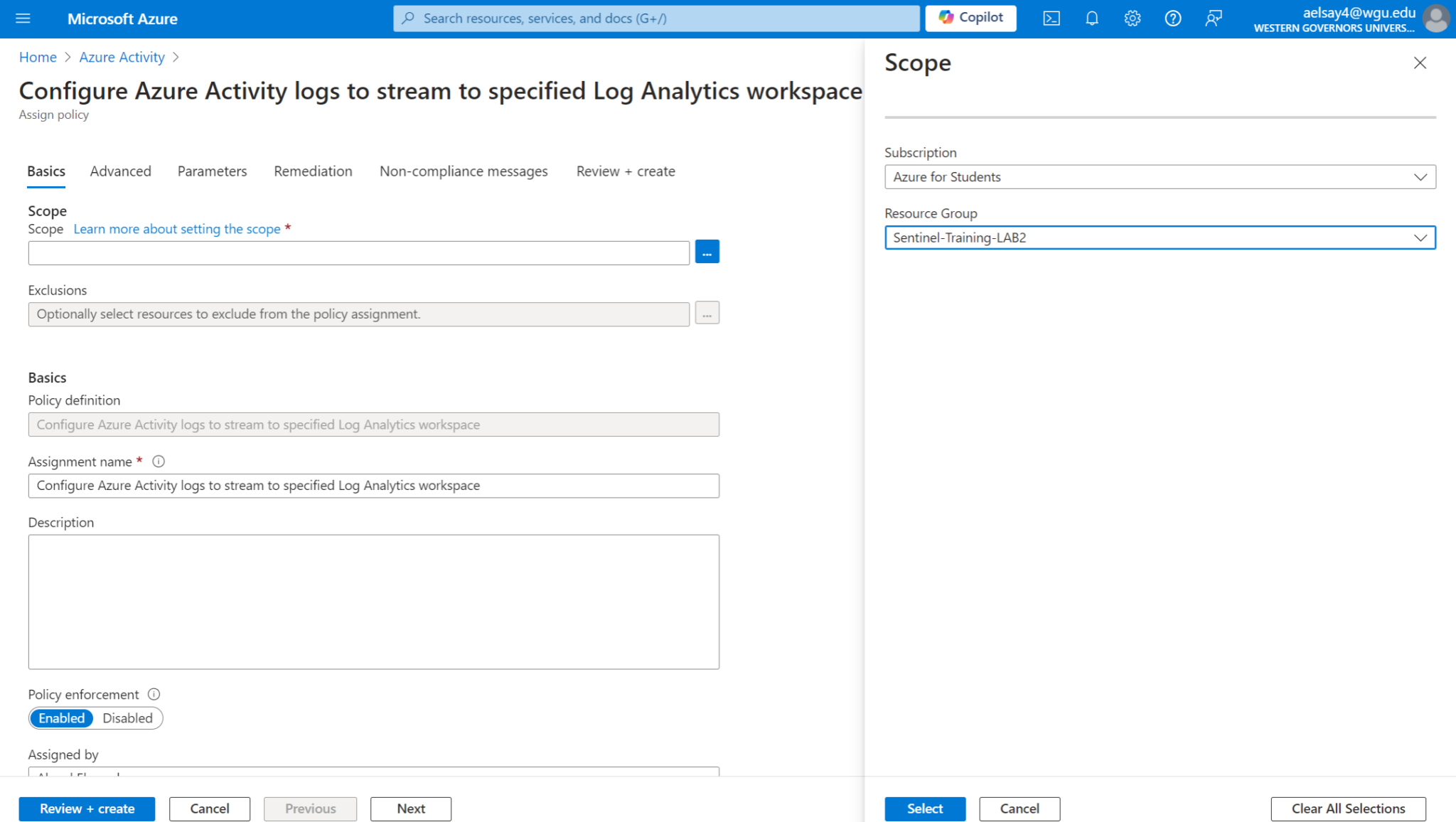
Task: Confirm scope with the Select button
Action: point(924,808)
